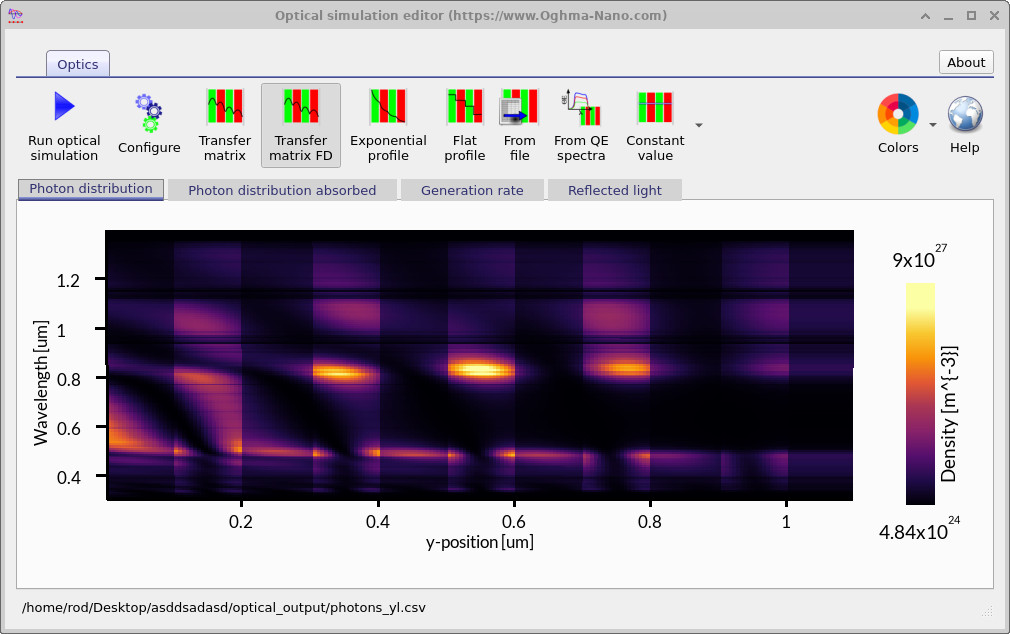Open the Configure settings
1010x634 pixels.
149,125
